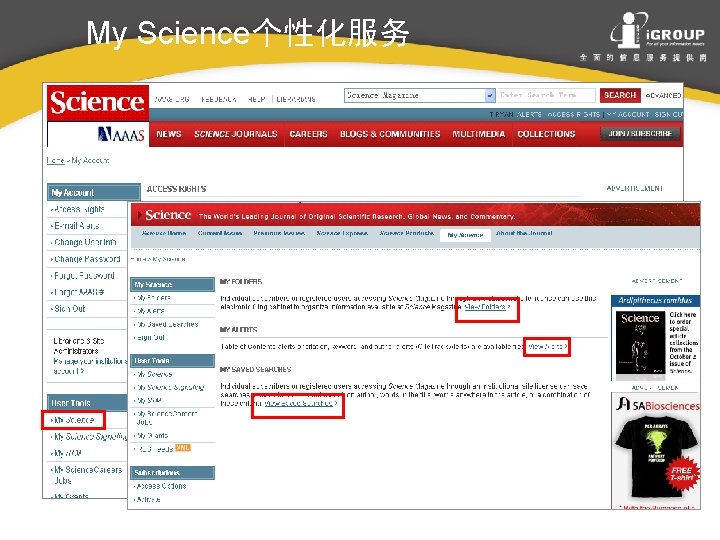Open the LIBRARIANS link in the top bar

click(x=296, y=99)
